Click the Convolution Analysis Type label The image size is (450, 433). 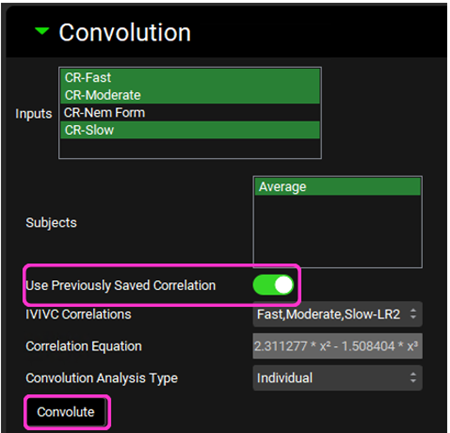click(x=102, y=378)
